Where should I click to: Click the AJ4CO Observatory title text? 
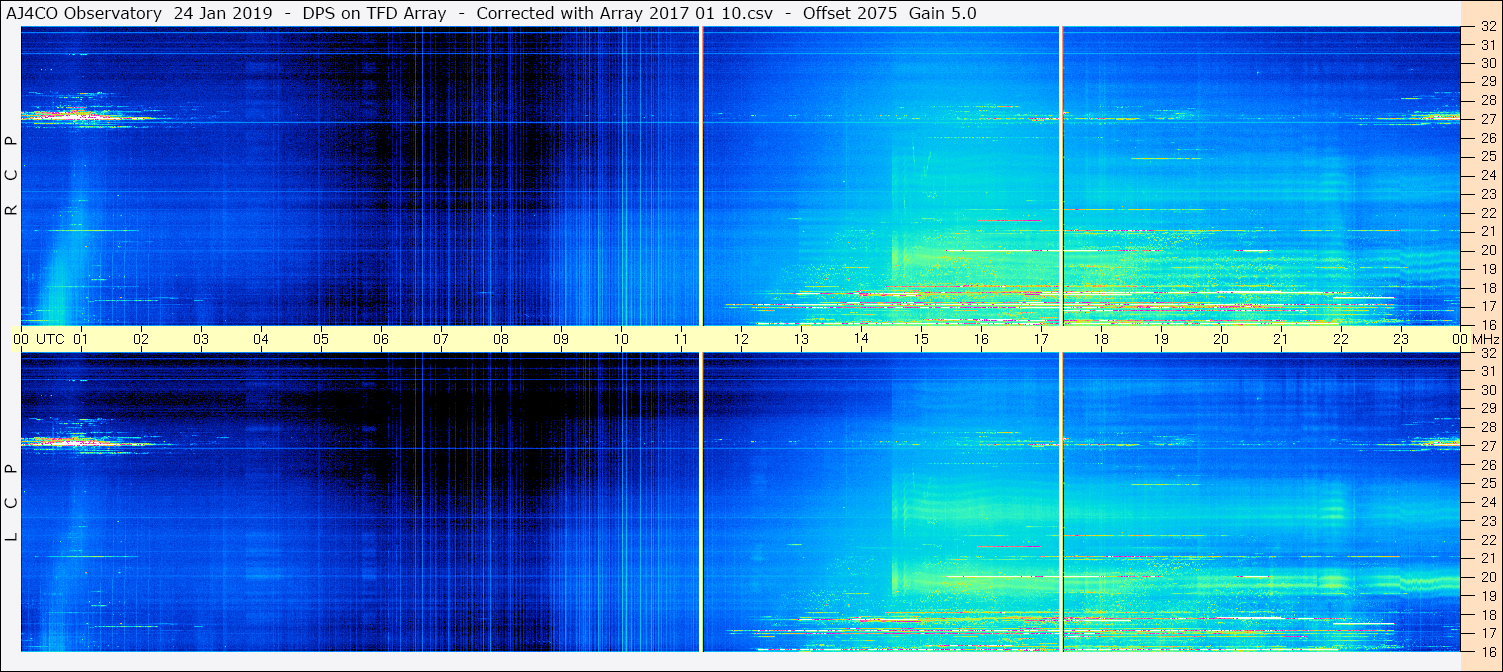[x=85, y=13]
